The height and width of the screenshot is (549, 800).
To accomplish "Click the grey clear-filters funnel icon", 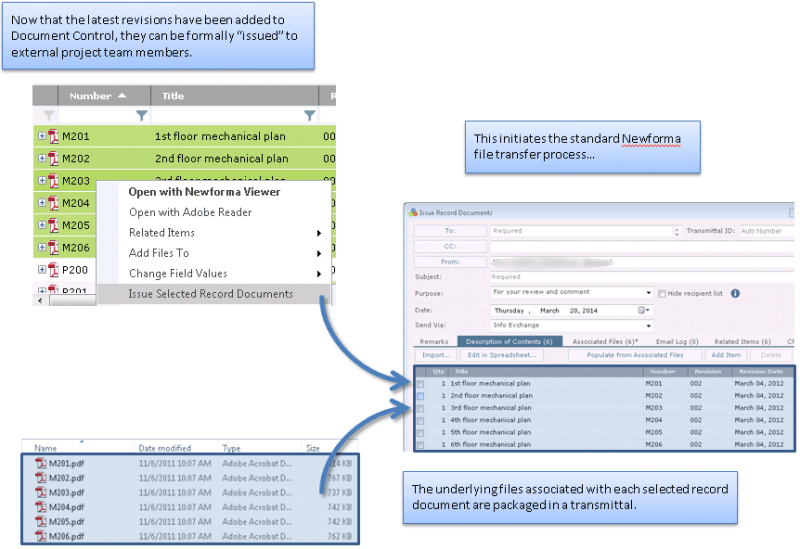I will (48, 116).
